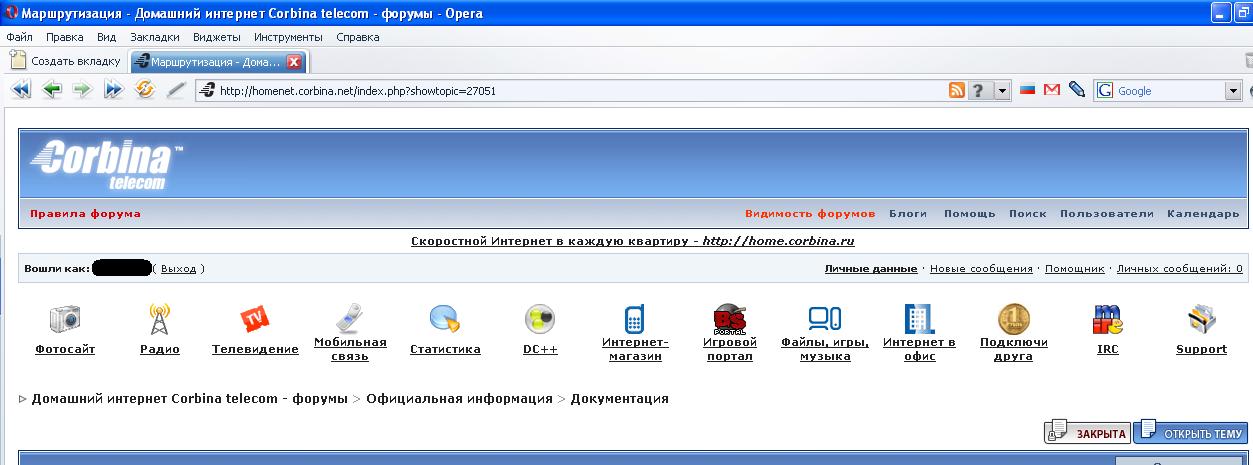Click the Радио antenna icon
The image size is (1253, 465).
coord(160,319)
